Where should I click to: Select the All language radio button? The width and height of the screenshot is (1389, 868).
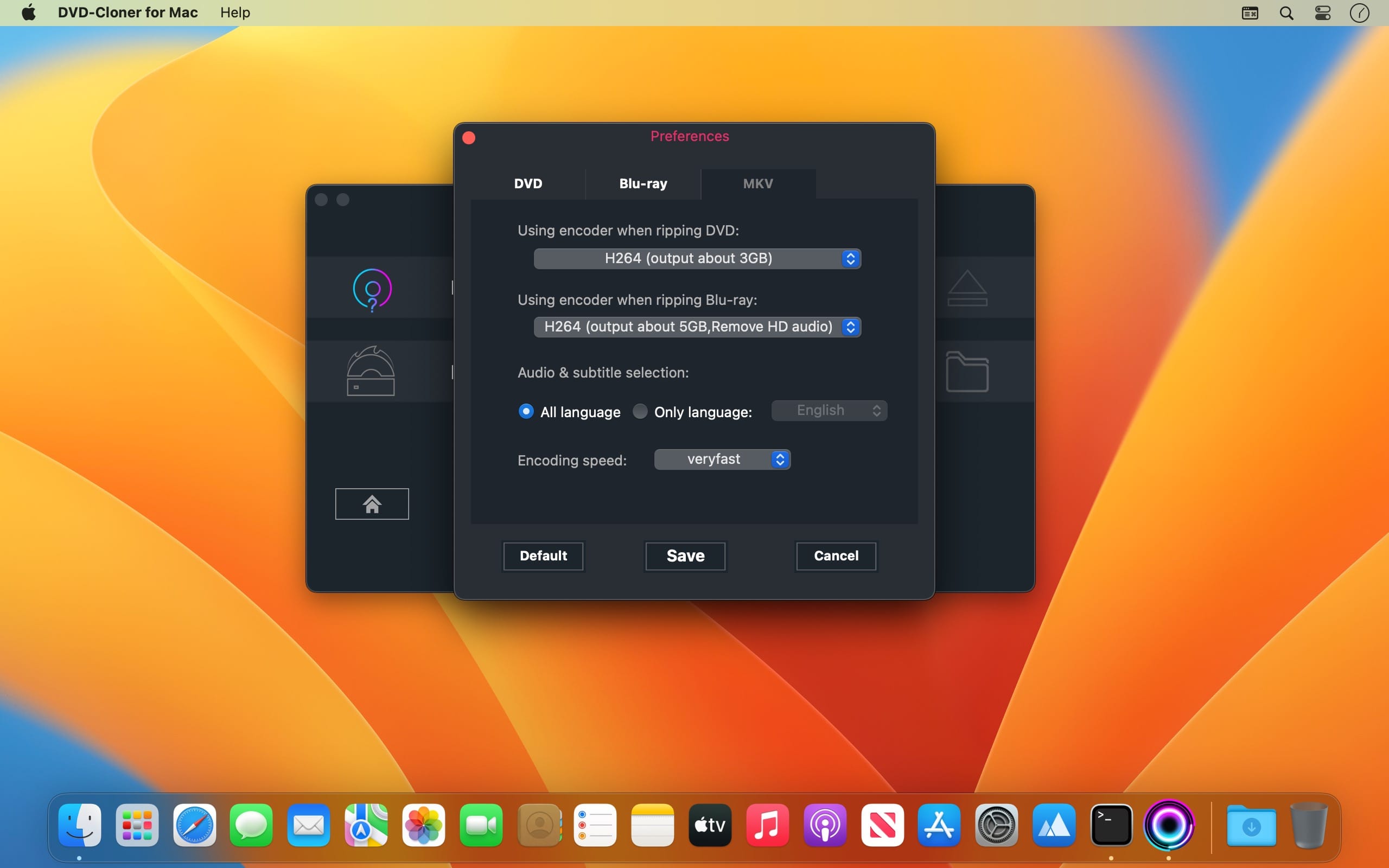(526, 412)
